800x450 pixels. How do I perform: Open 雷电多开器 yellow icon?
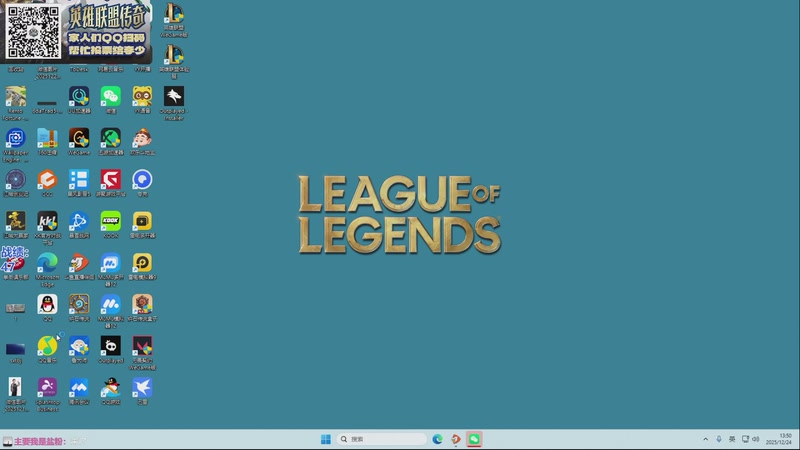(142, 221)
